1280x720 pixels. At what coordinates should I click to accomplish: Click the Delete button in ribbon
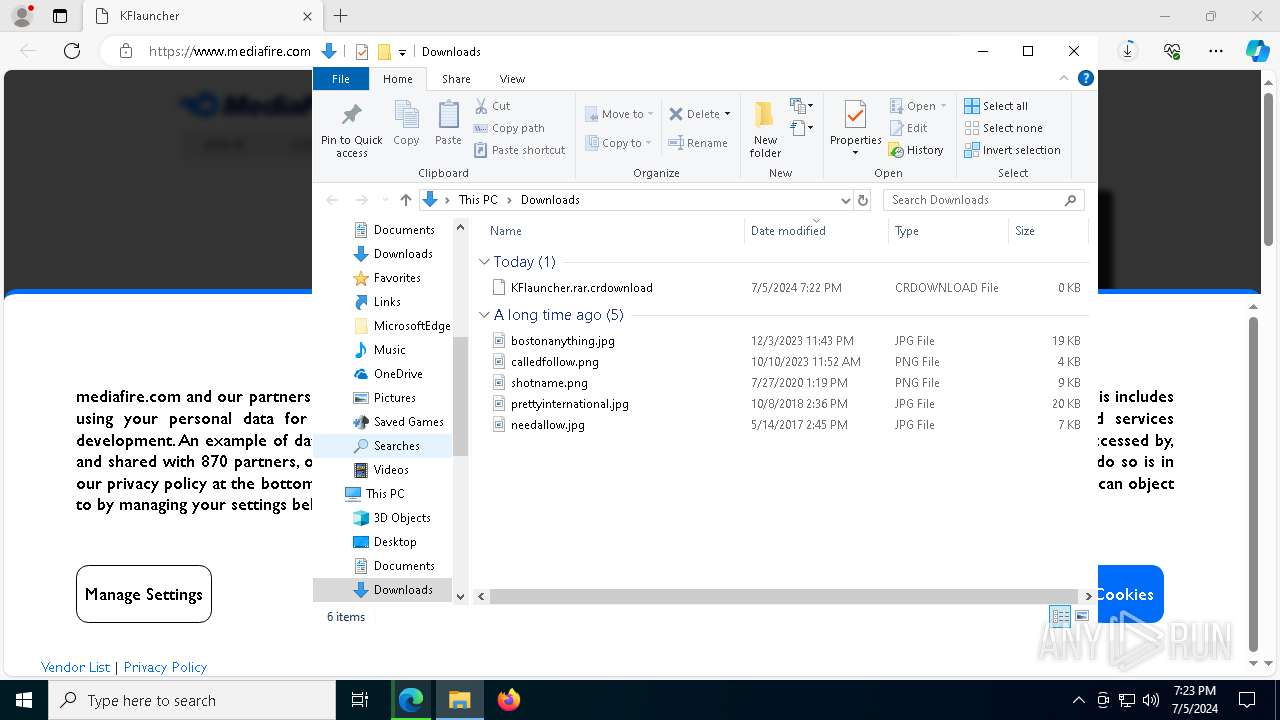[x=694, y=114]
